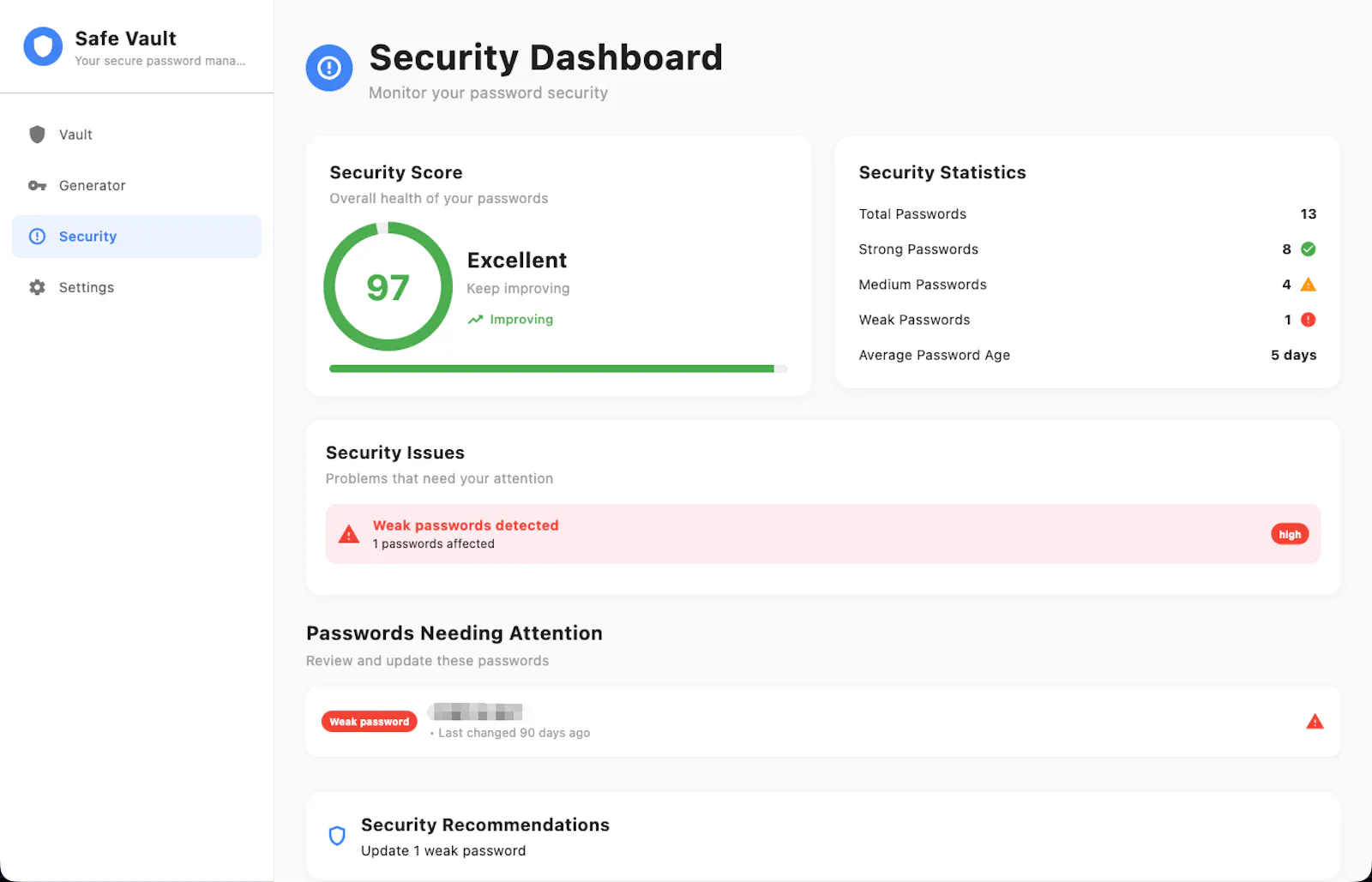1372x882 pixels.
Task: Click the Security Issues heading
Action: [395, 453]
